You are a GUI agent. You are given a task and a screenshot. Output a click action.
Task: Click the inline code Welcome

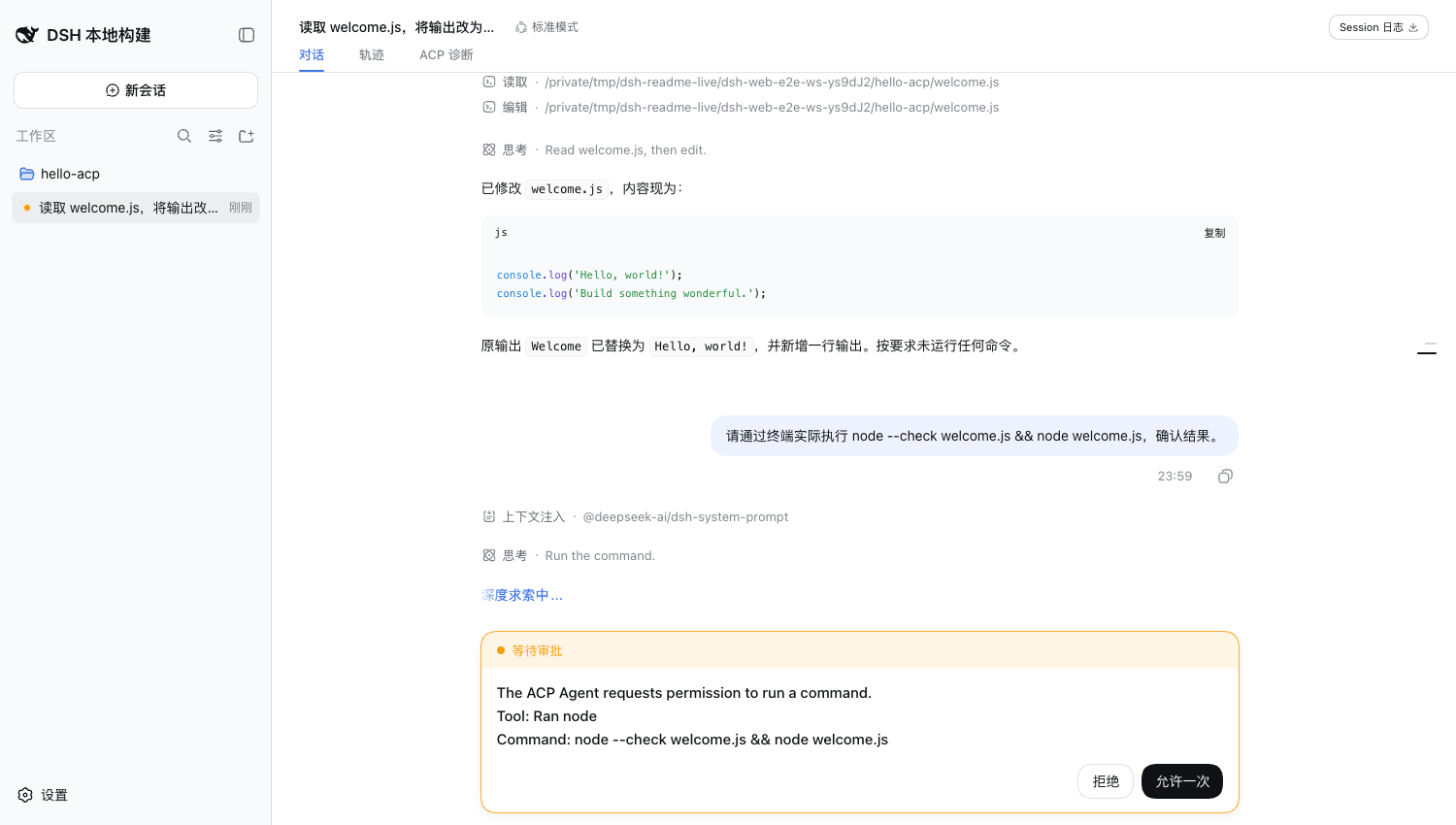click(x=556, y=346)
